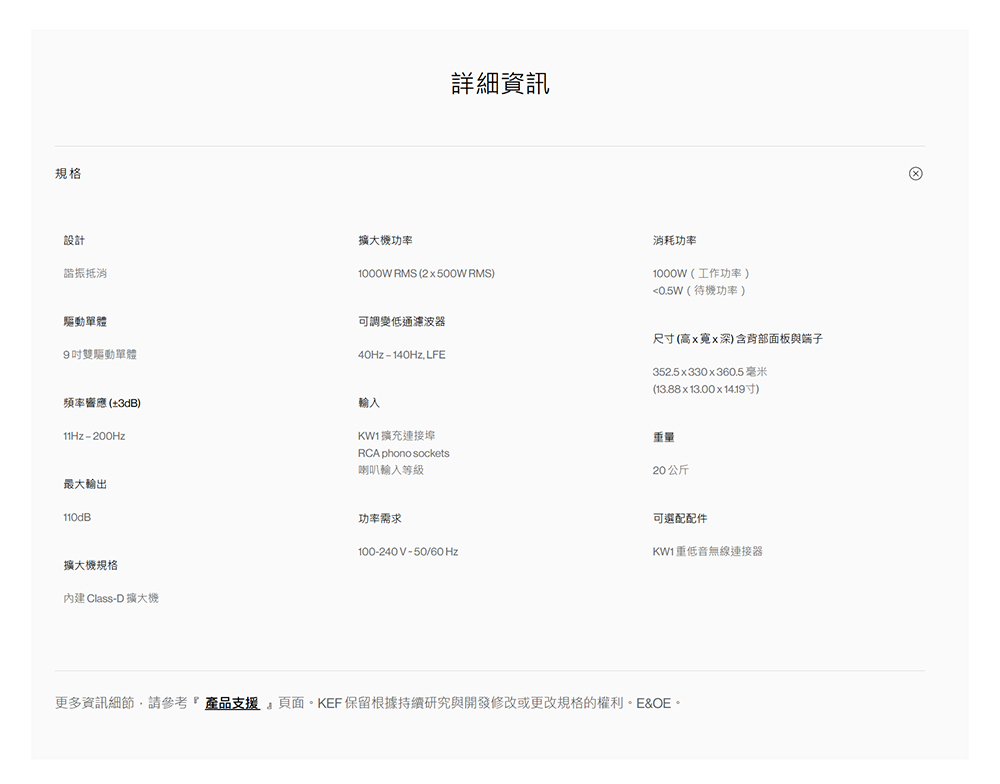Select the 11Hz – 200Hz value
The width and height of the screenshot is (1000, 784).
tap(94, 436)
